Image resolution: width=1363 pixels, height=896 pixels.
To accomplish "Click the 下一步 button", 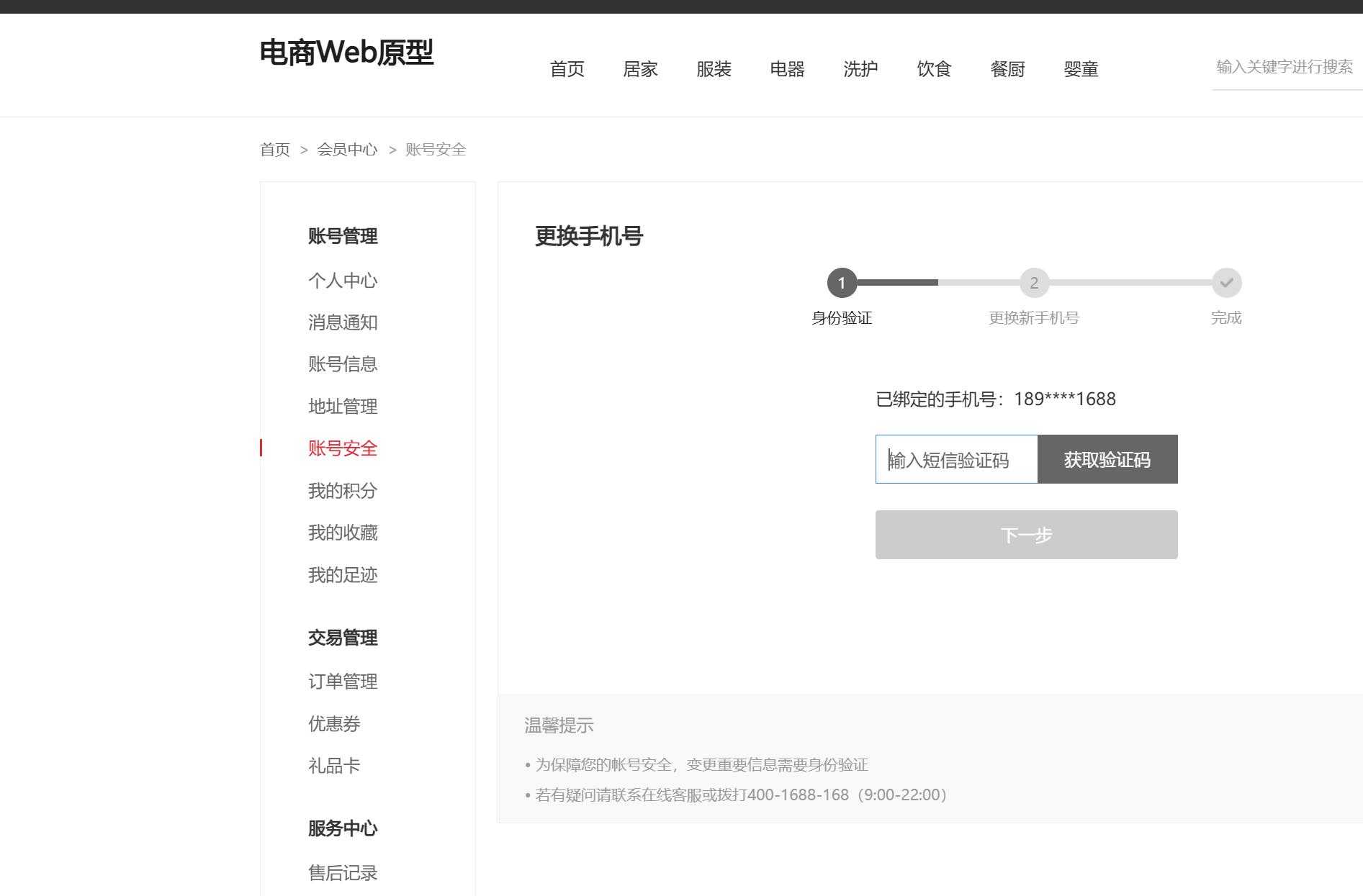I will [1026, 534].
